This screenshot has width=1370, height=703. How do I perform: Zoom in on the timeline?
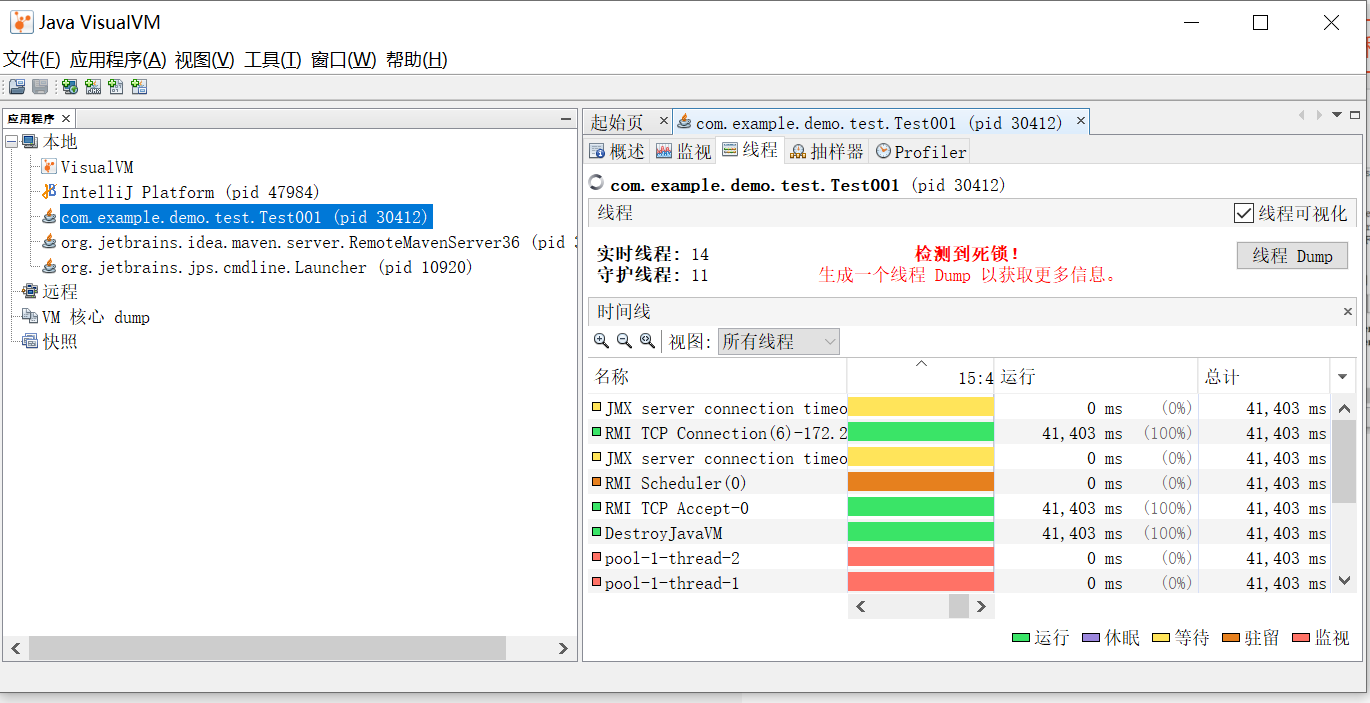coord(601,341)
